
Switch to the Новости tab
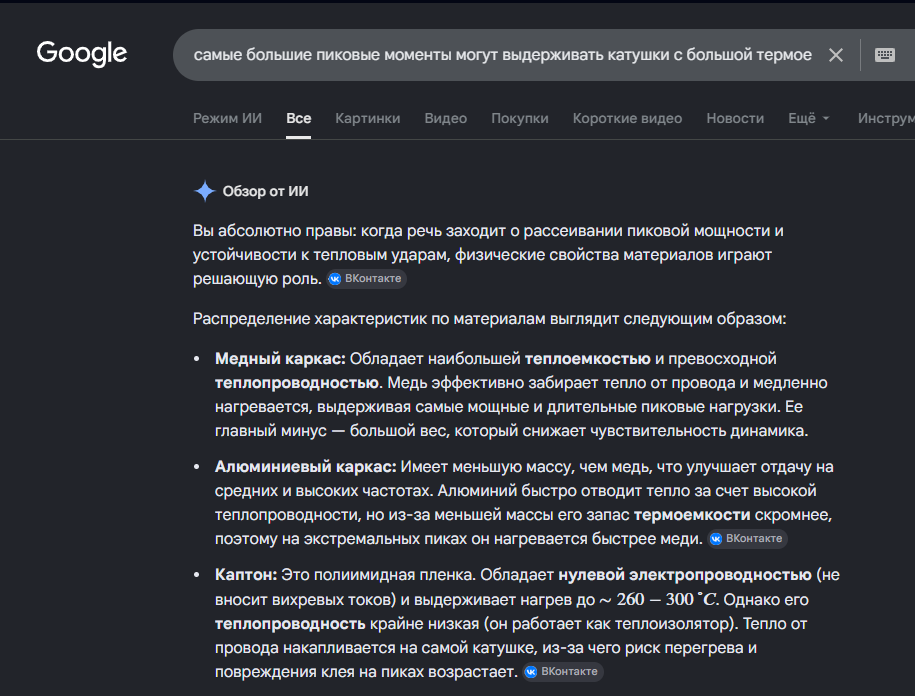coord(735,118)
